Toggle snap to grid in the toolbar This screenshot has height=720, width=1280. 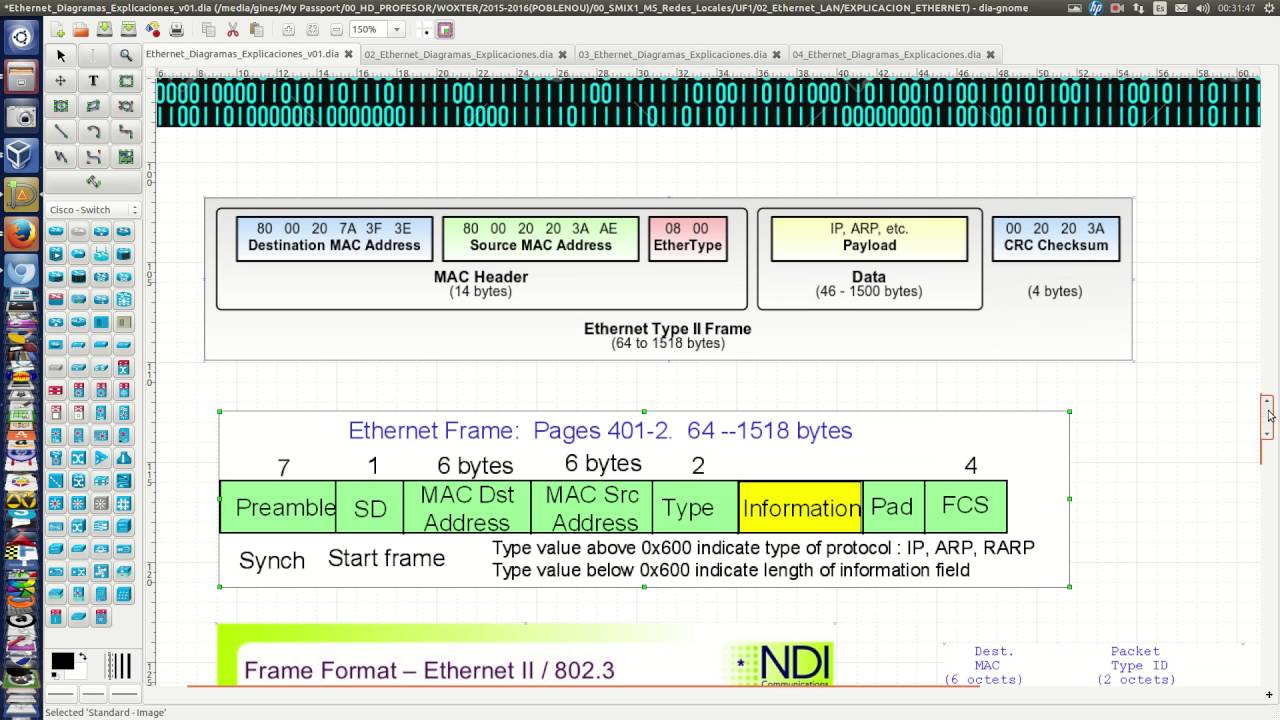428,30
